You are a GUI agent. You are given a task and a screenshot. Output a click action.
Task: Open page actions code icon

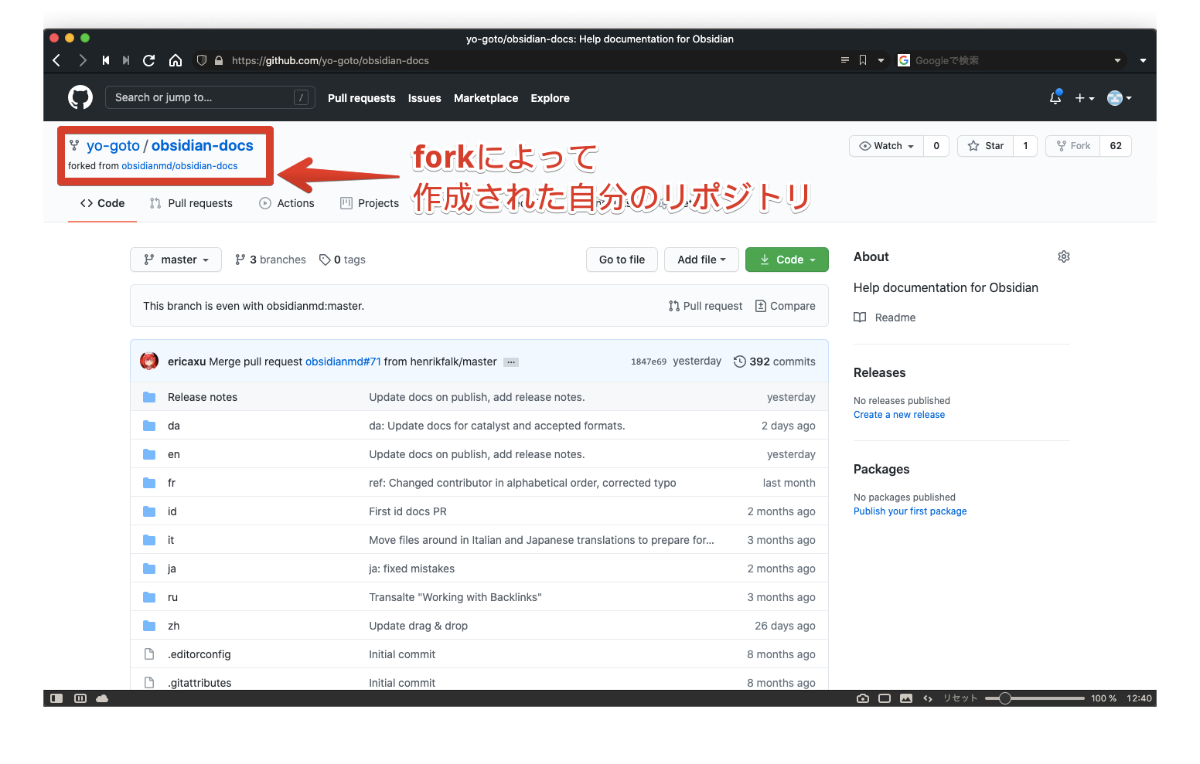928,698
